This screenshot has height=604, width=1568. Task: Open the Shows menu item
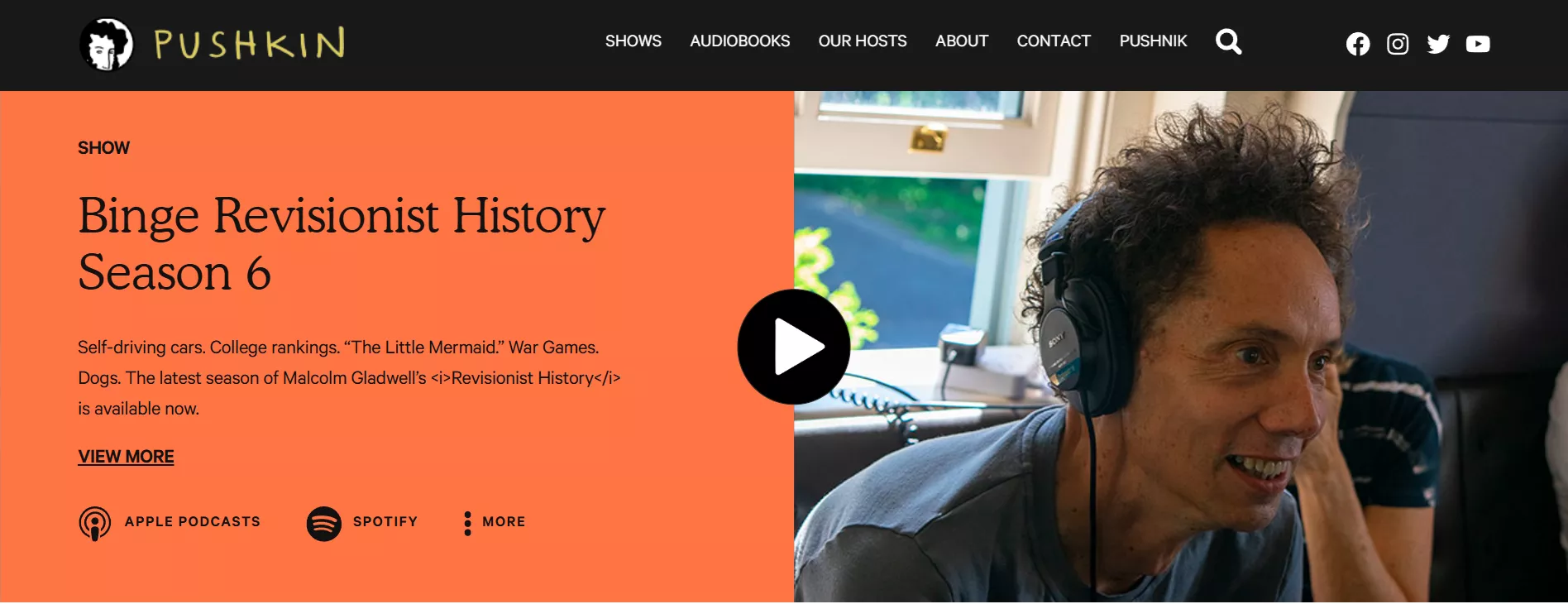[633, 41]
